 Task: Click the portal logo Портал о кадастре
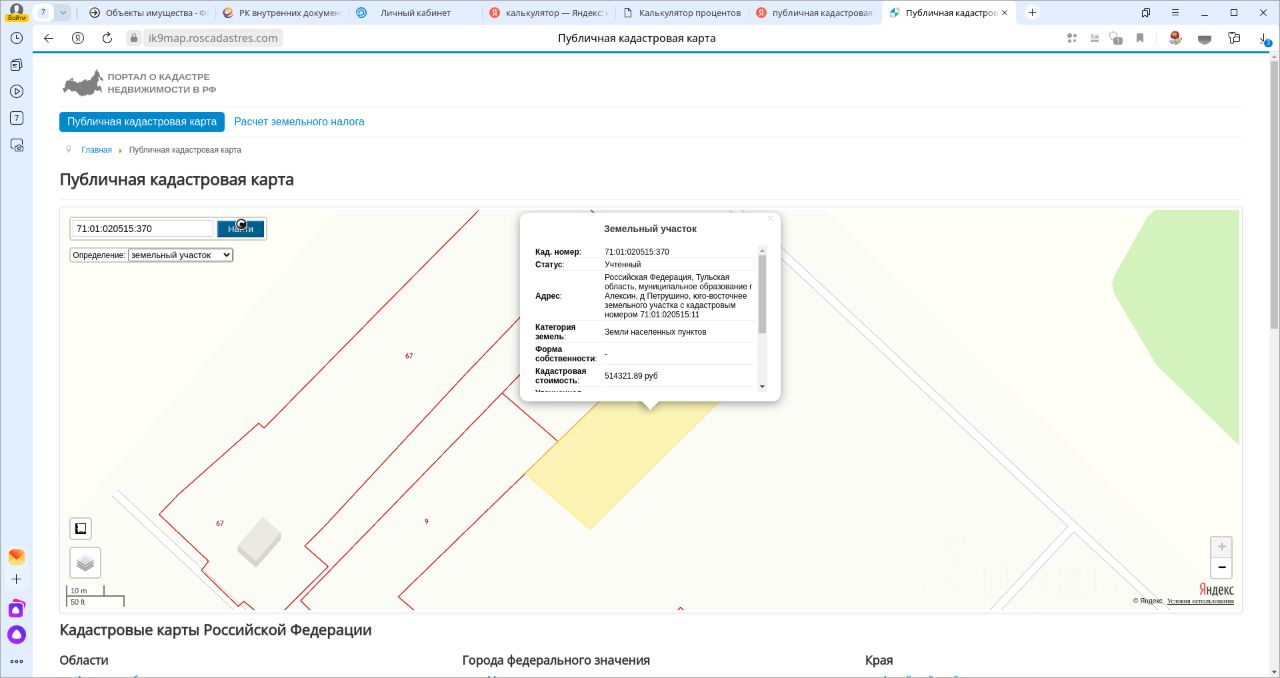[x=140, y=83]
